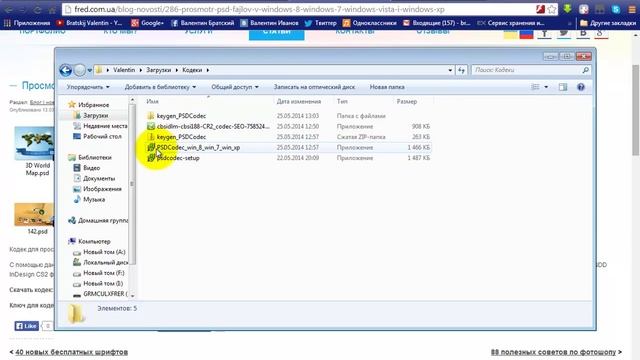The image size is (640, 360).
Task: Click the Размер column header
Action: (x=407, y=101)
